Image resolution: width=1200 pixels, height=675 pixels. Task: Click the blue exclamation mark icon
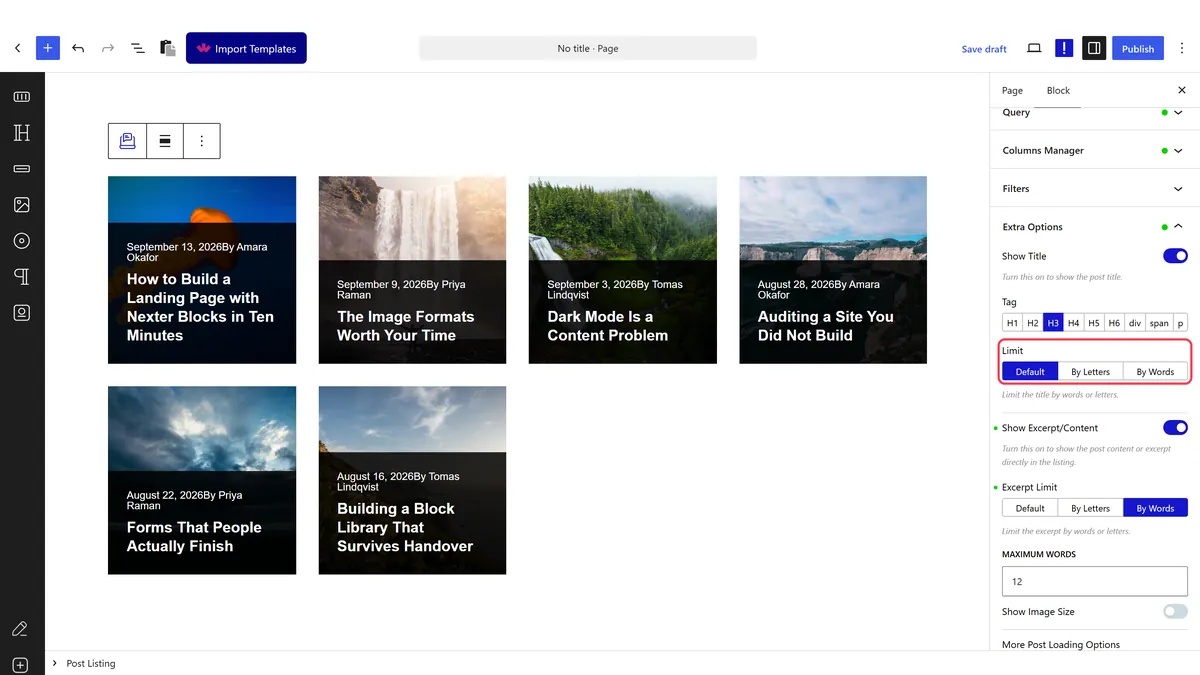coord(1064,48)
